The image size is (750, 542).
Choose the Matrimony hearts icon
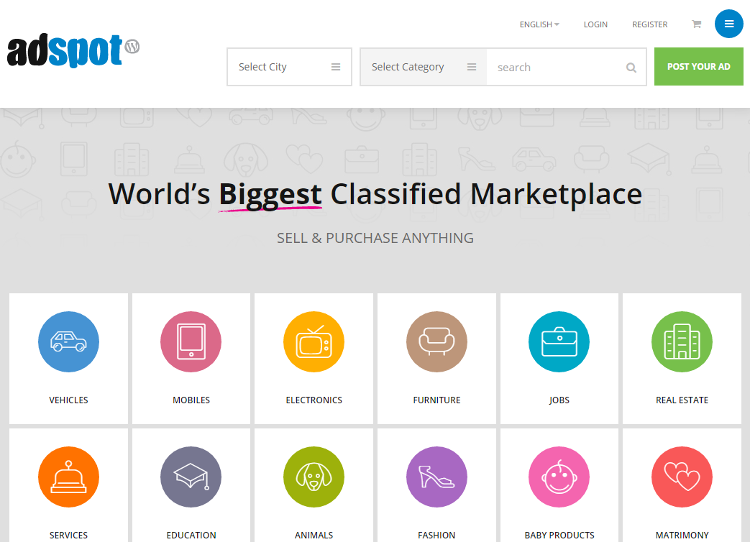click(682, 477)
